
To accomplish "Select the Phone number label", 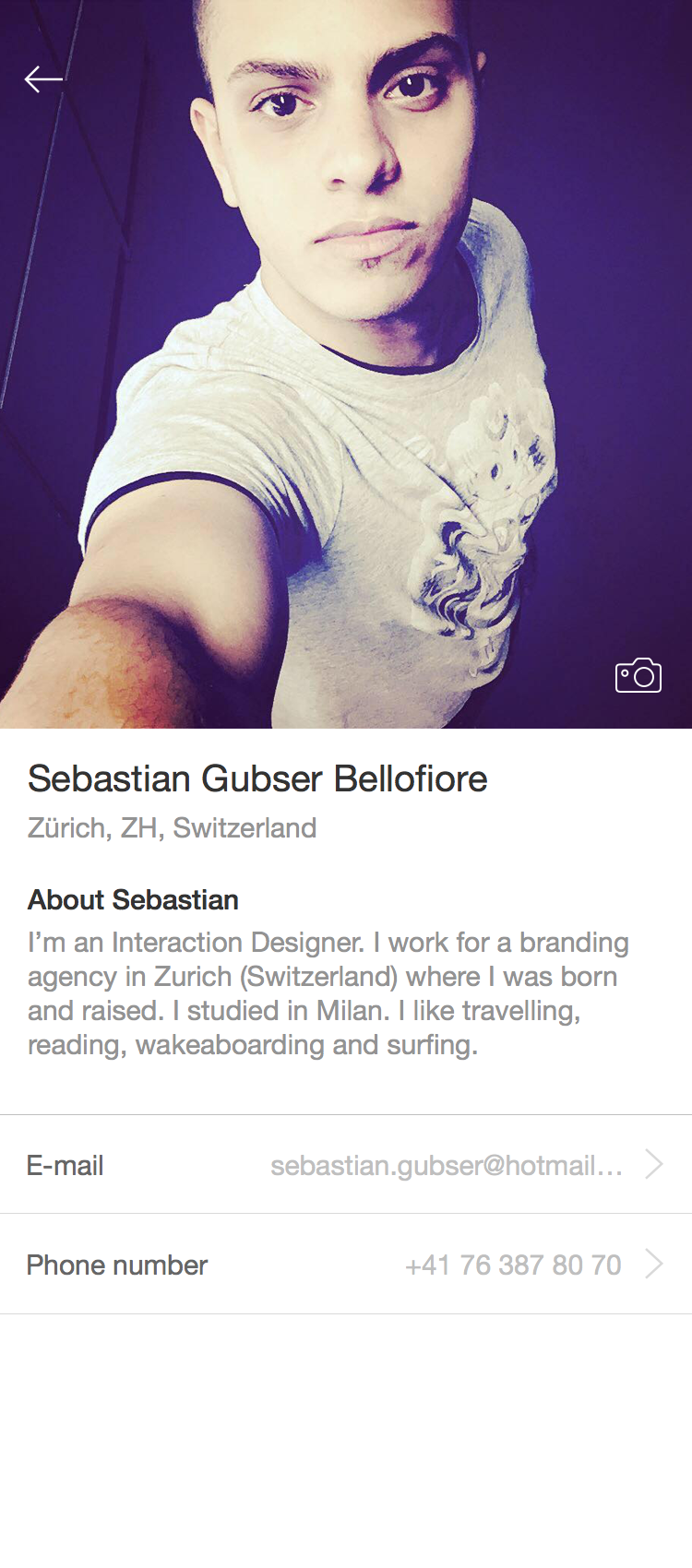I will point(117,1265).
